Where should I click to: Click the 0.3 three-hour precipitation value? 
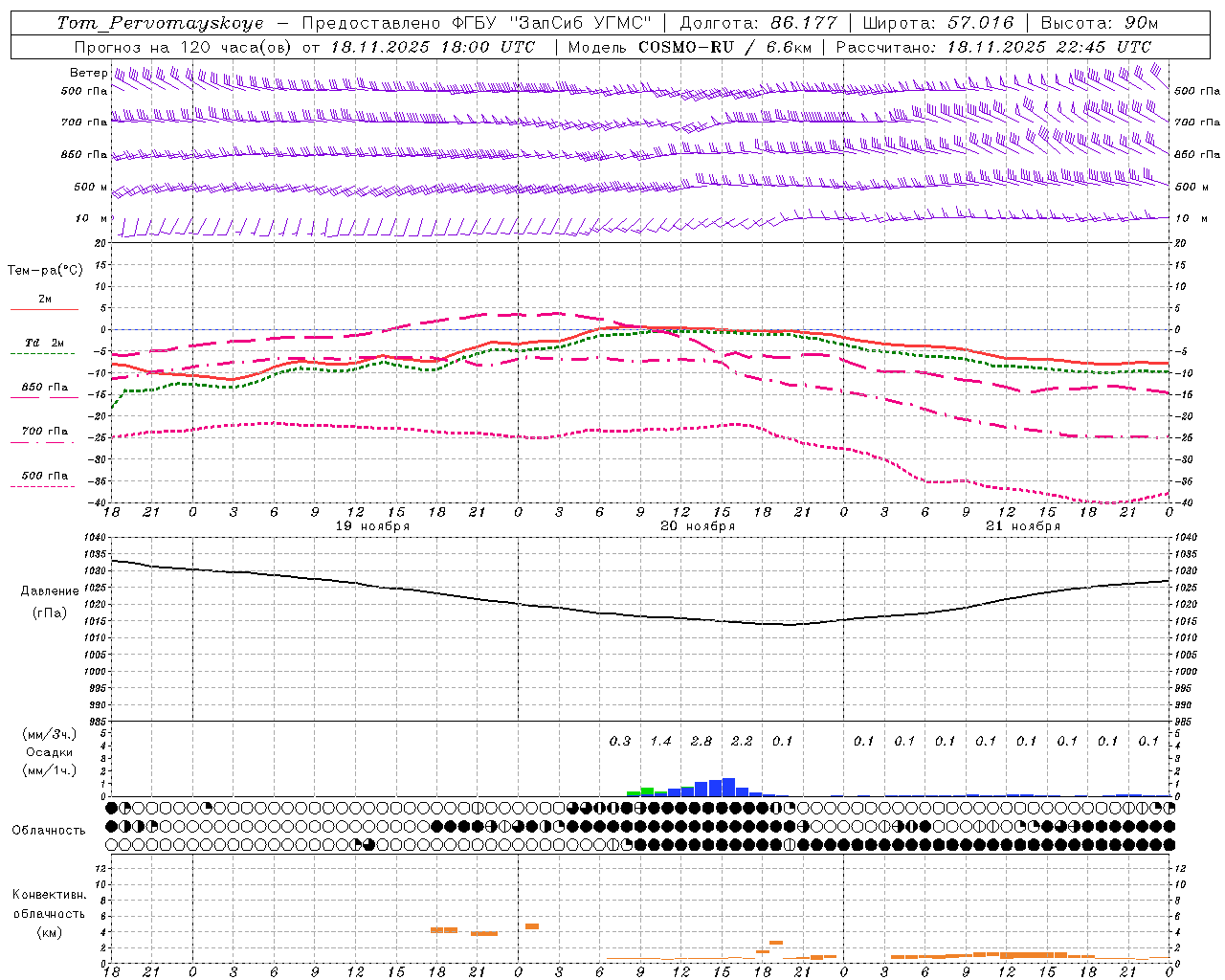620,741
